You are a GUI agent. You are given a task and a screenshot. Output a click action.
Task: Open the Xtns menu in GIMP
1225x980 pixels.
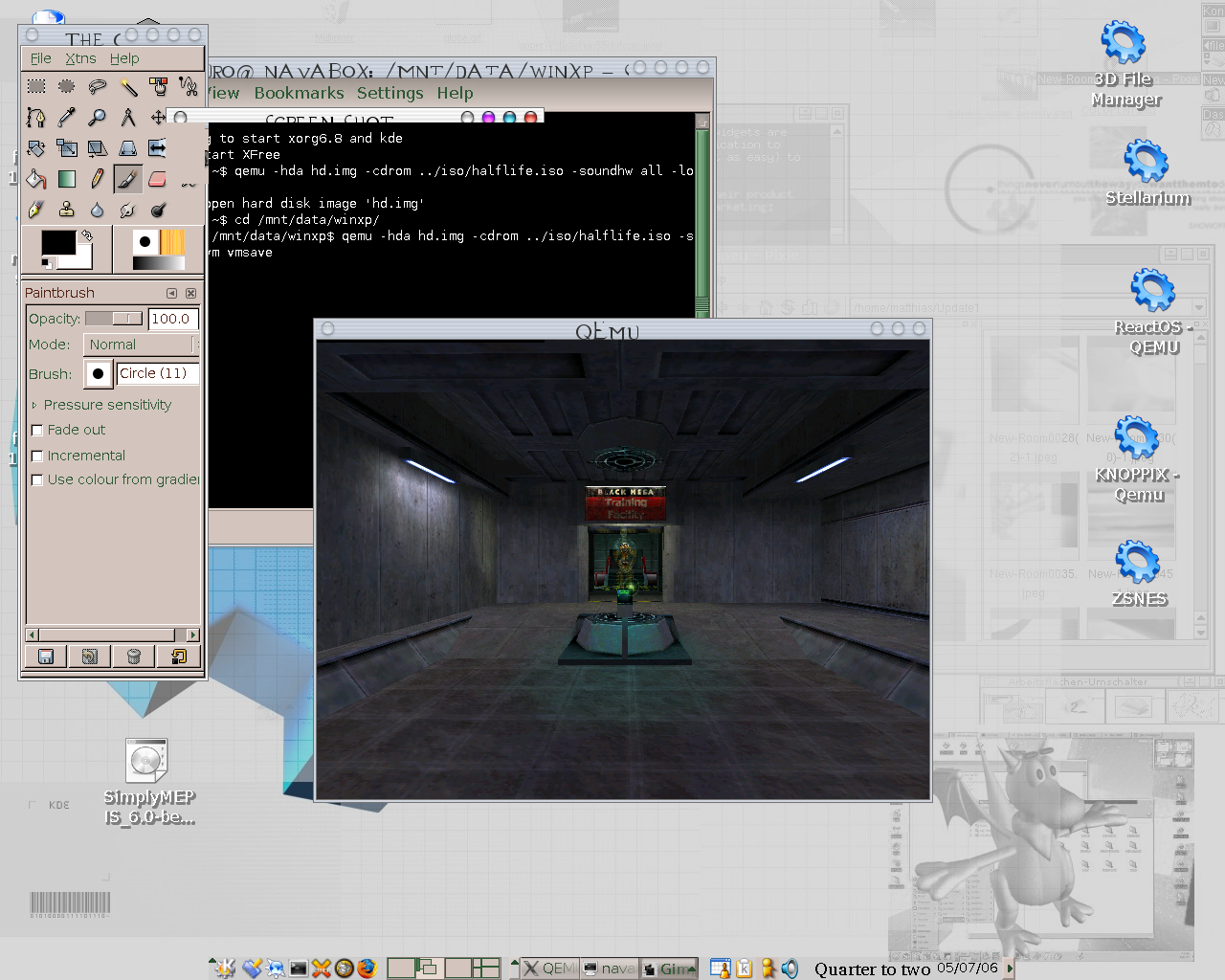(x=80, y=58)
